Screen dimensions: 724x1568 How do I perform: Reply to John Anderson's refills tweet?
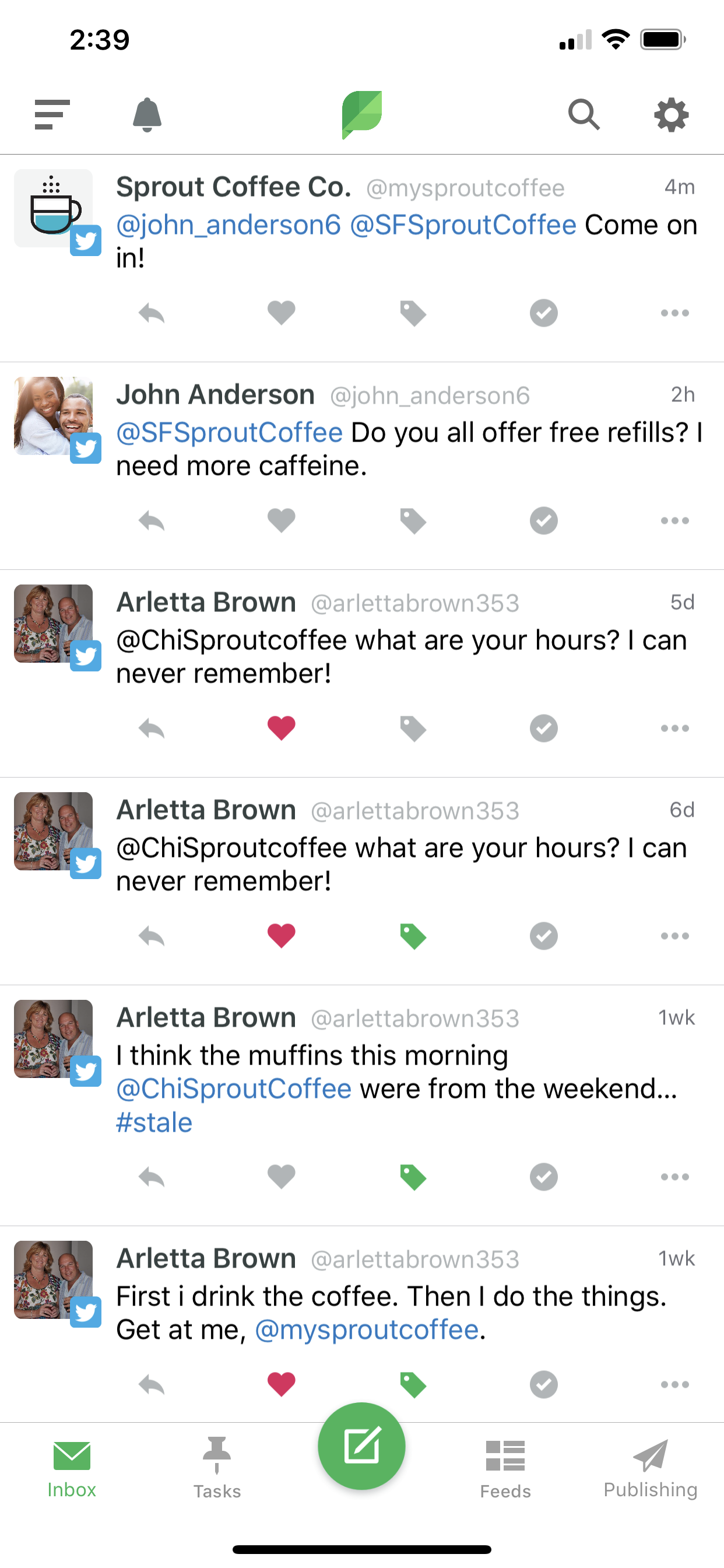click(152, 520)
